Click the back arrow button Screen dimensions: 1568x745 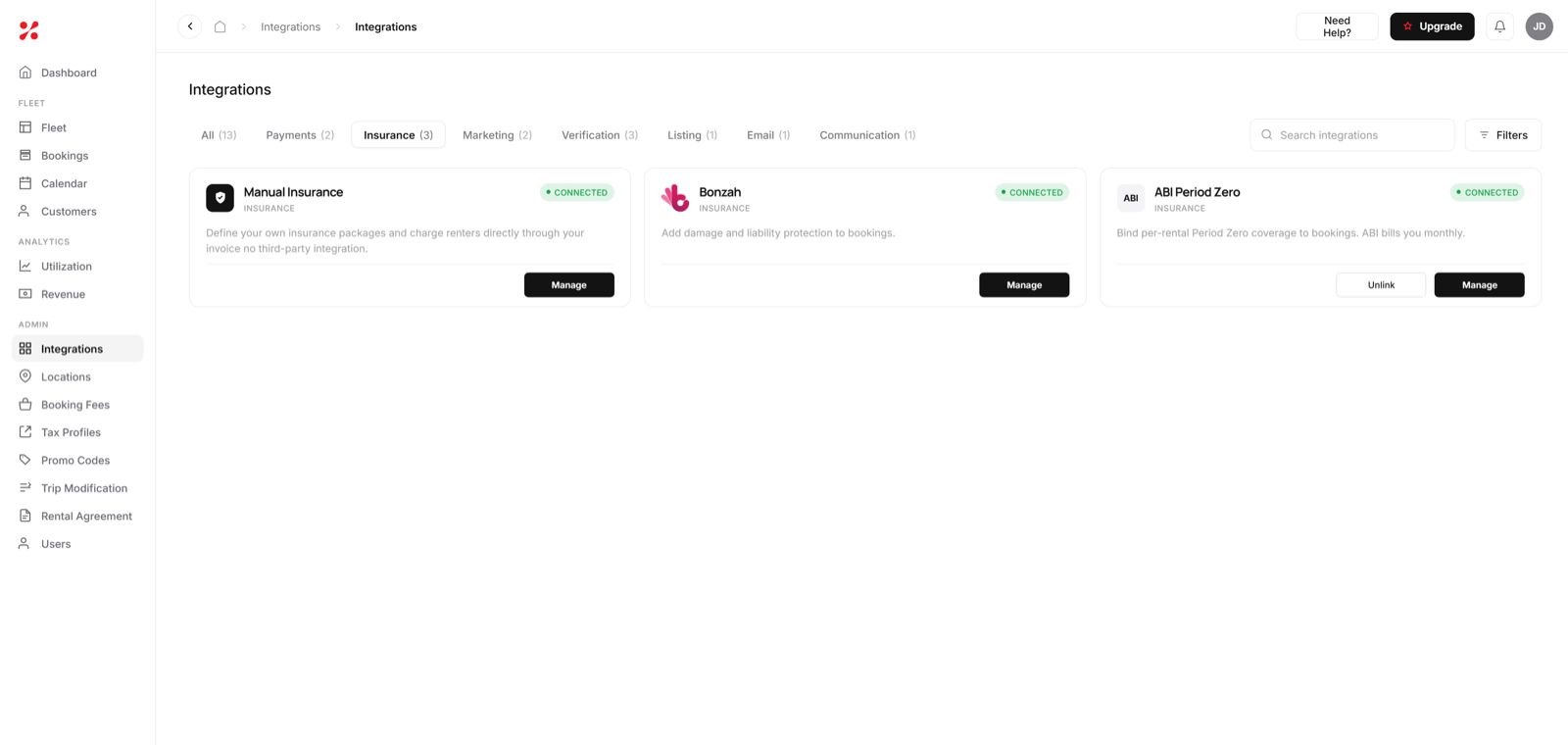pyautogui.click(x=190, y=26)
